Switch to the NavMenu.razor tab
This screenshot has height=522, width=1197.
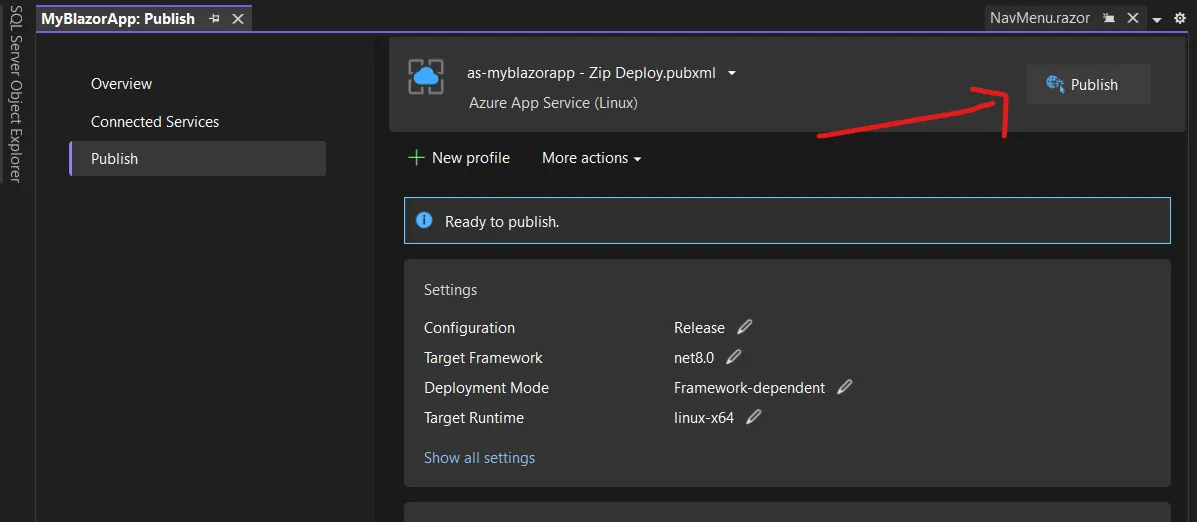[x=1040, y=18]
